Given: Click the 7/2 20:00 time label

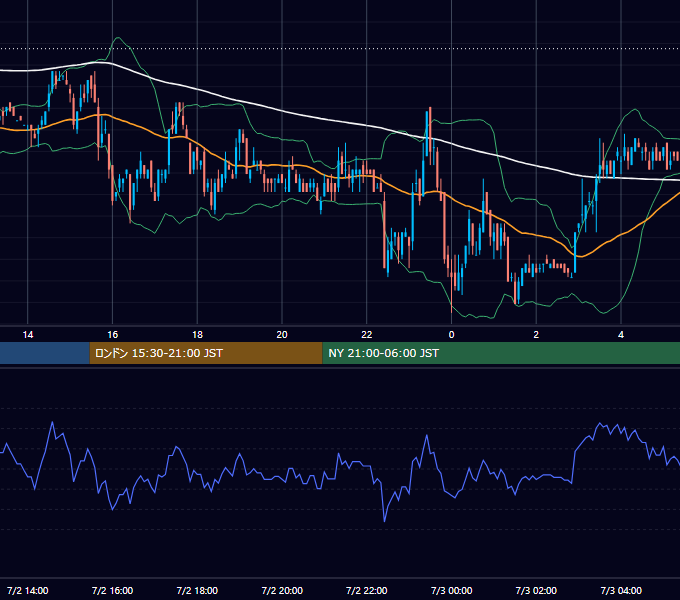Looking at the screenshot, I should pyautogui.click(x=282, y=590).
